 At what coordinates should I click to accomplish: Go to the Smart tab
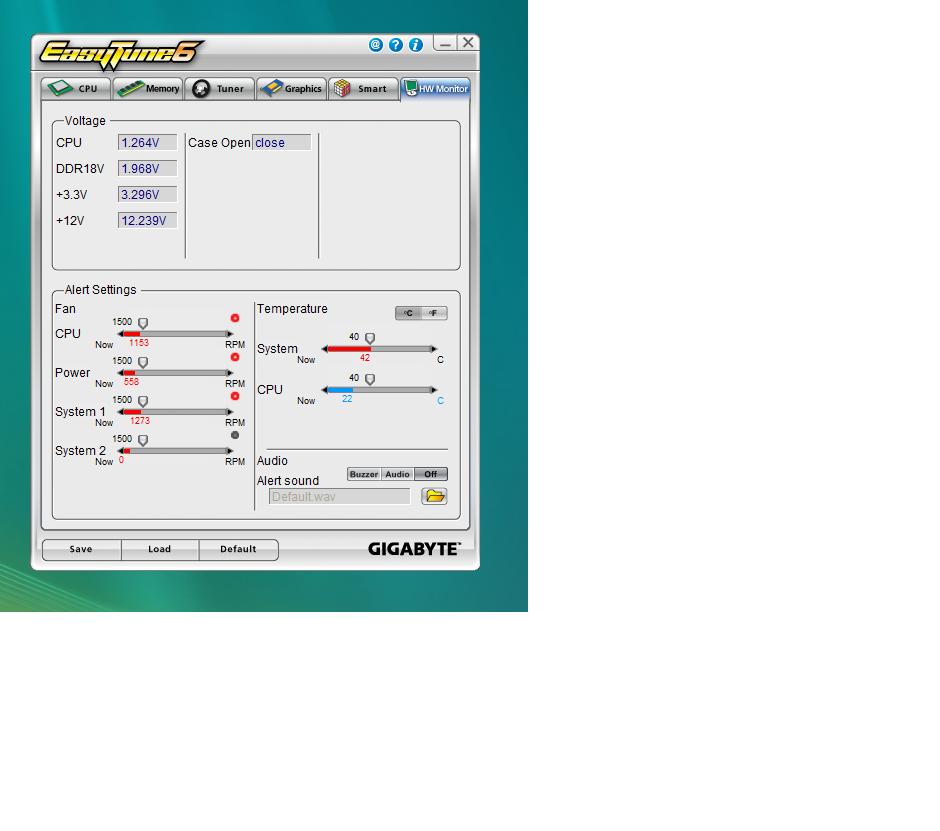(363, 89)
